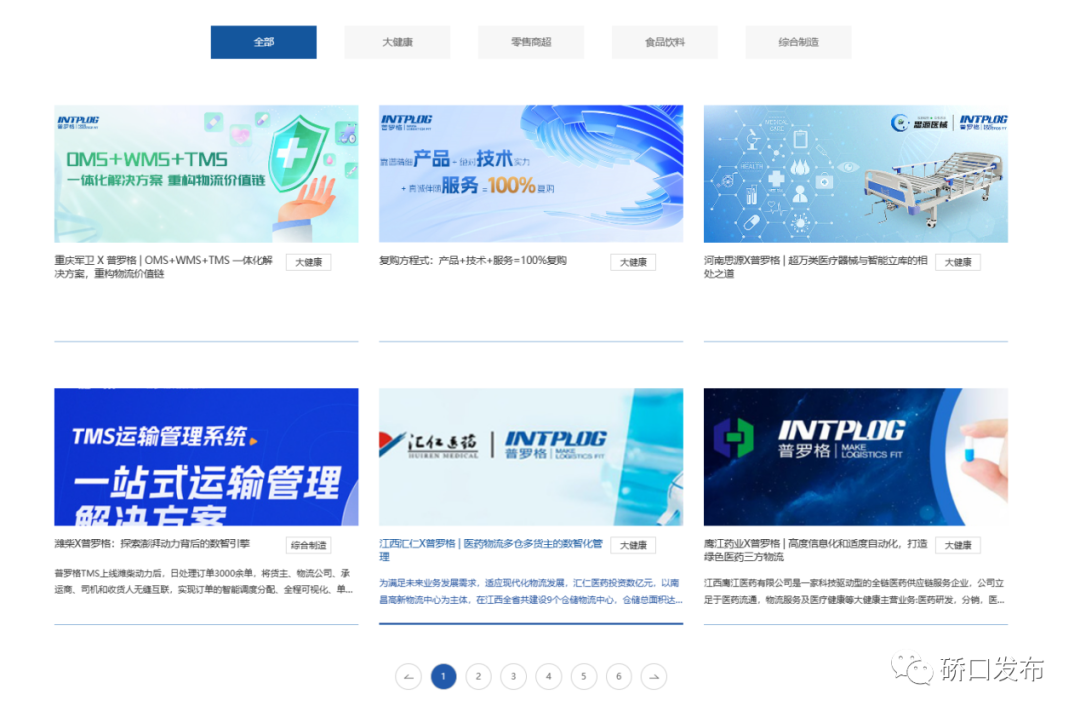
Task: Open the 食品饮料 category tab
Action: [x=665, y=42]
